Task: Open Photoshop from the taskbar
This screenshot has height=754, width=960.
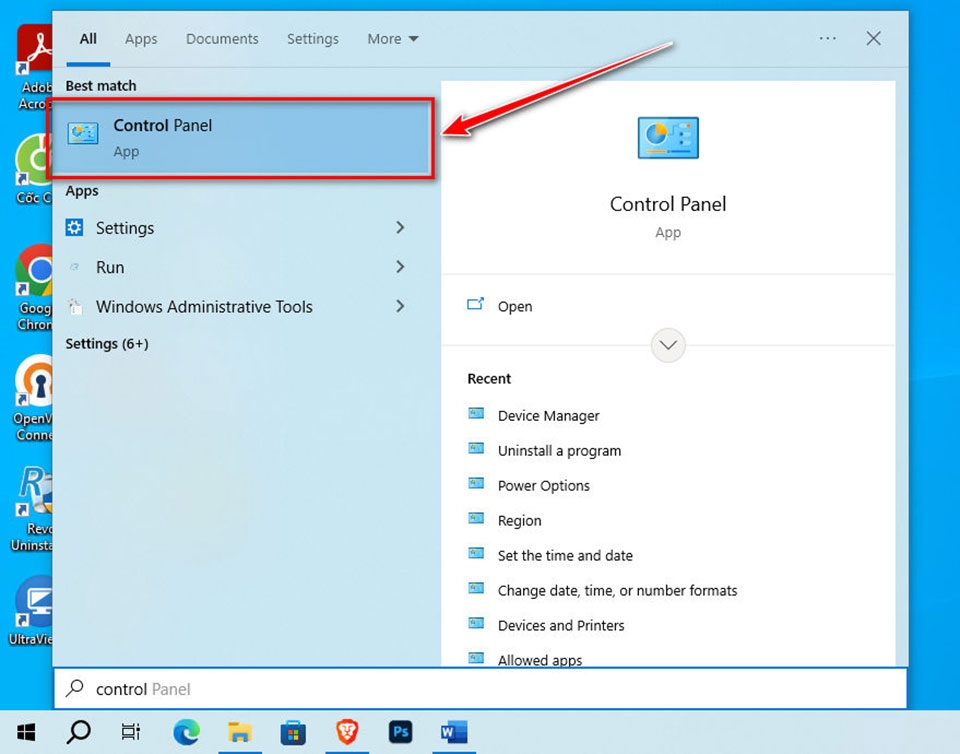Action: tap(400, 732)
